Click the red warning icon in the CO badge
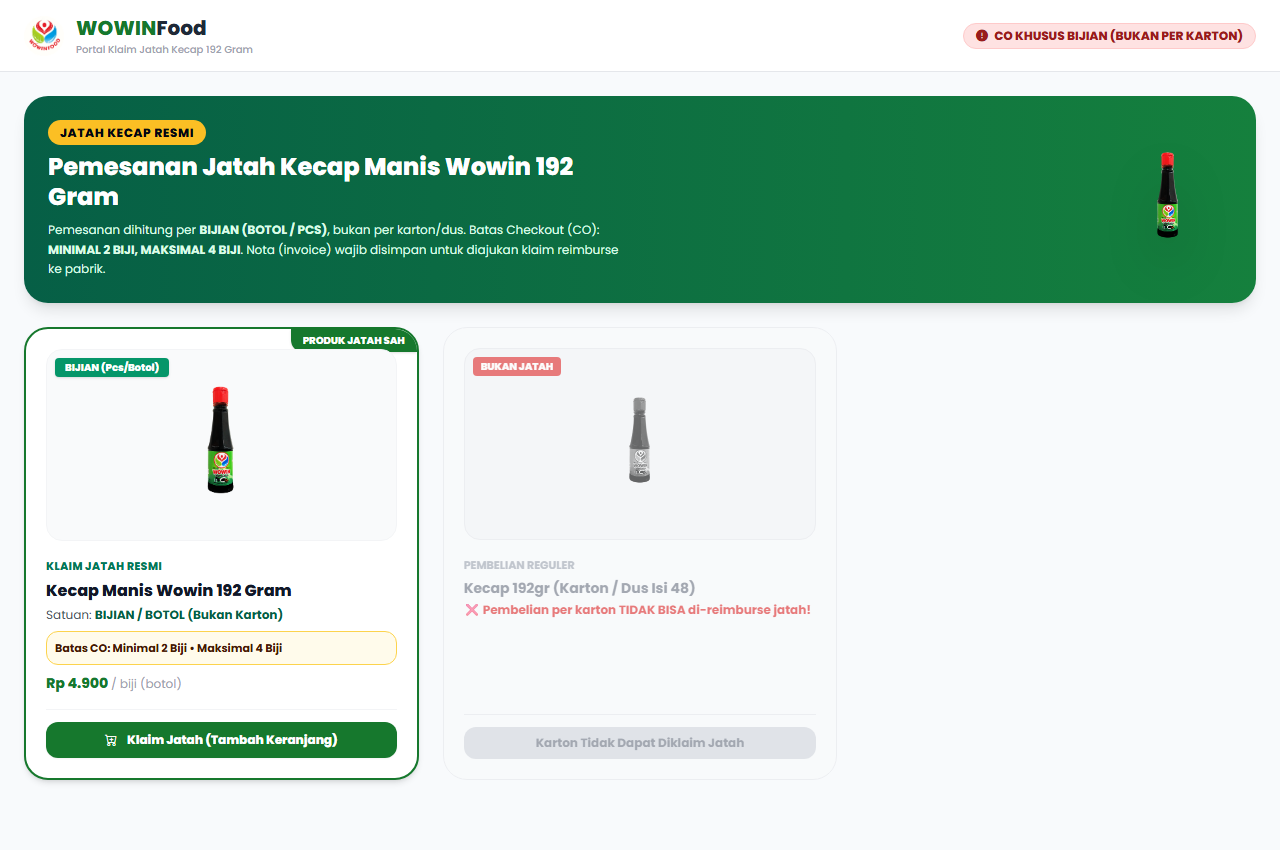 click(x=982, y=36)
